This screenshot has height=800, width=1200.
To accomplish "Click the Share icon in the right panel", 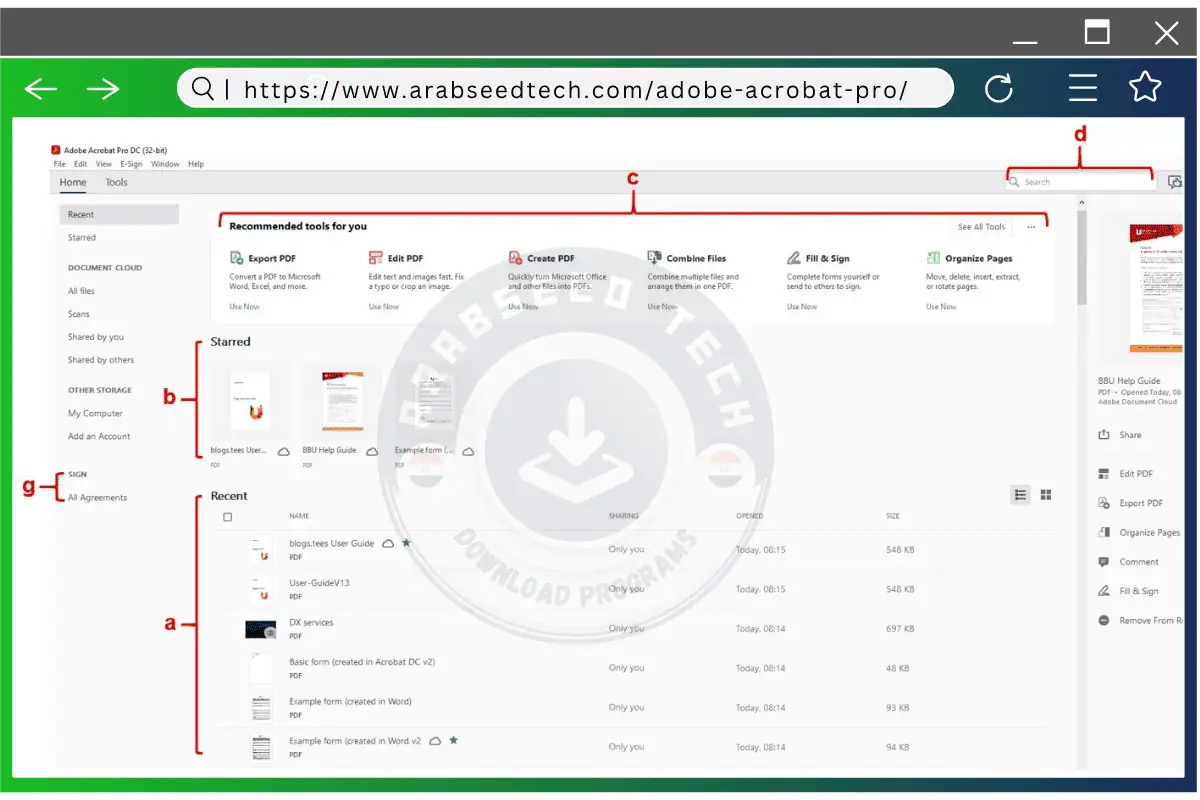I will pyautogui.click(x=1104, y=434).
